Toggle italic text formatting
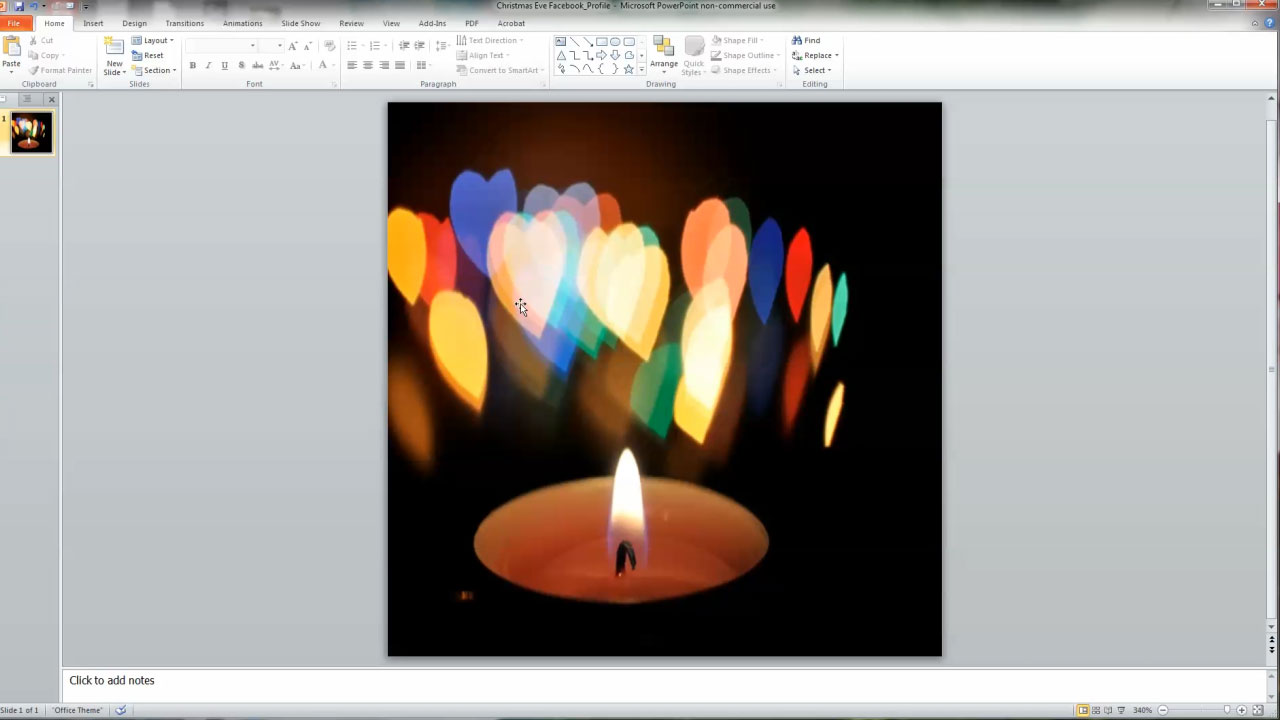This screenshot has width=1280, height=720. (x=208, y=65)
